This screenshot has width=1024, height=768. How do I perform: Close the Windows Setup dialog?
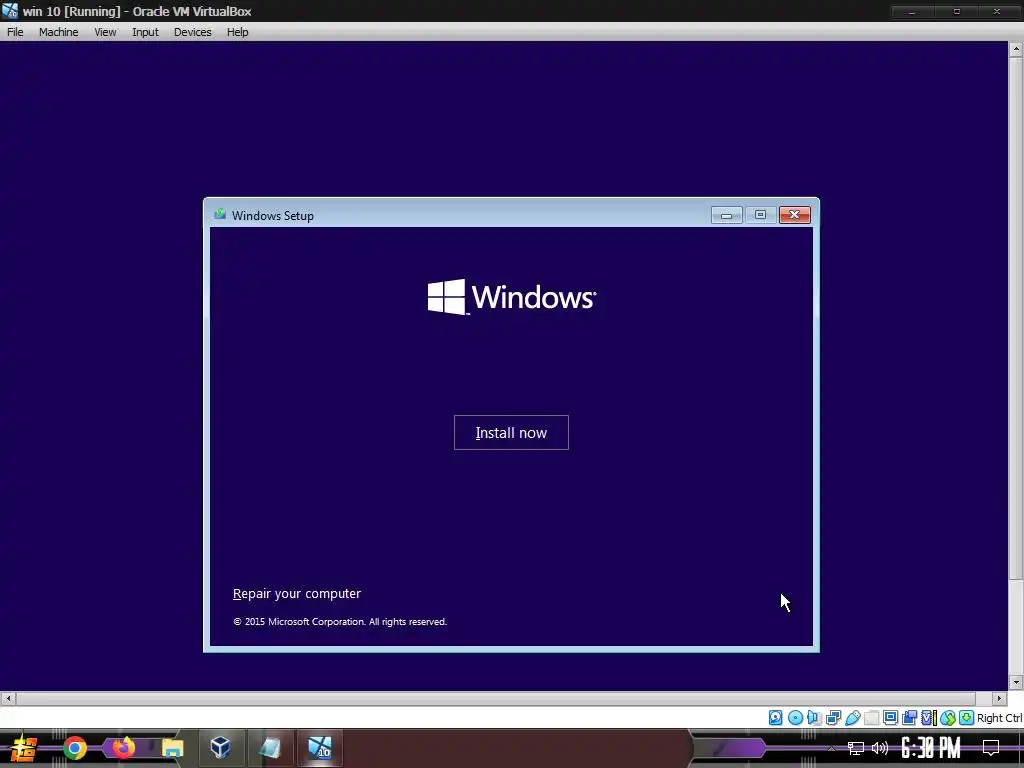[x=794, y=215]
